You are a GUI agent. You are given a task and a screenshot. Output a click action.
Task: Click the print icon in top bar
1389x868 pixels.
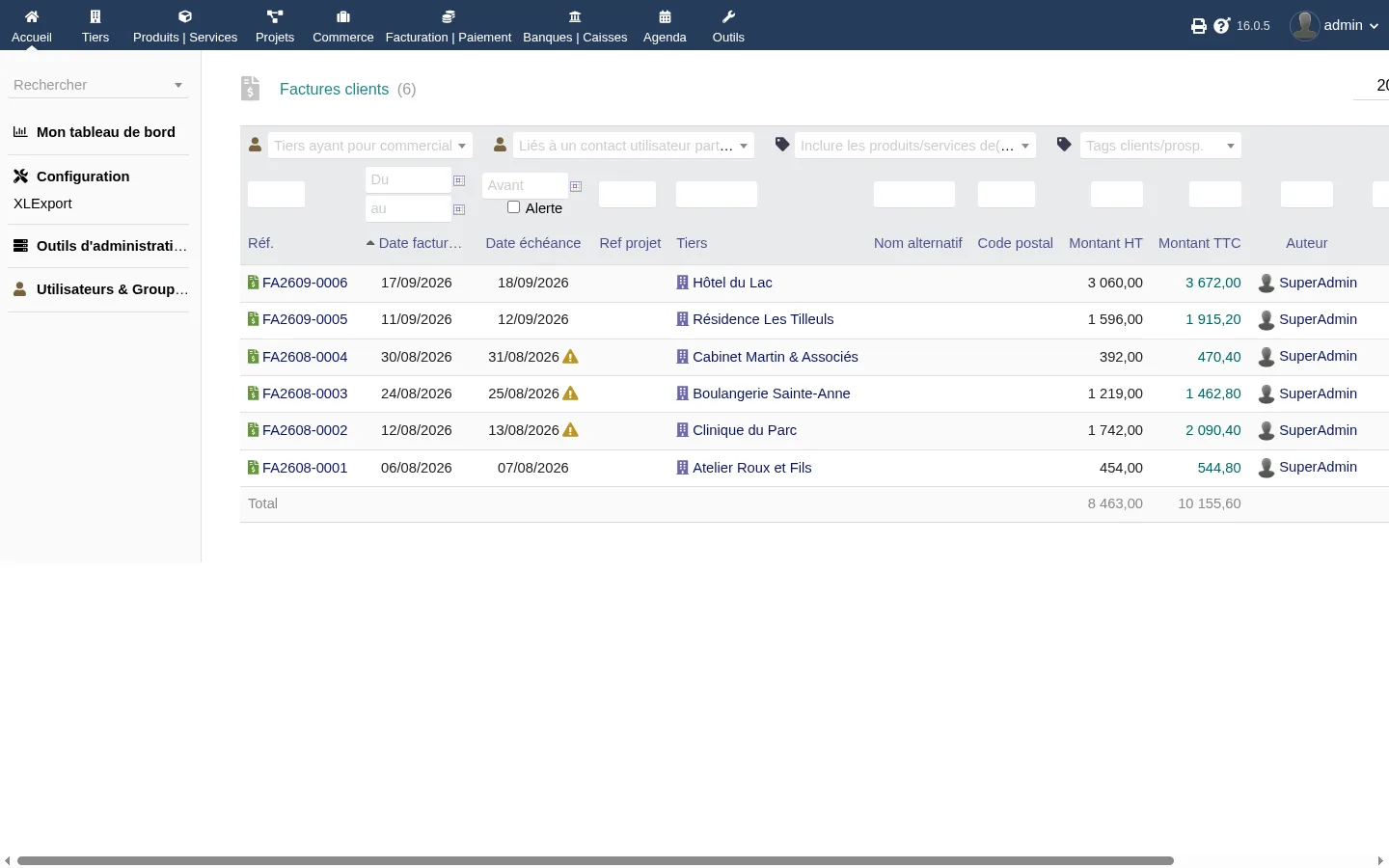1199,26
